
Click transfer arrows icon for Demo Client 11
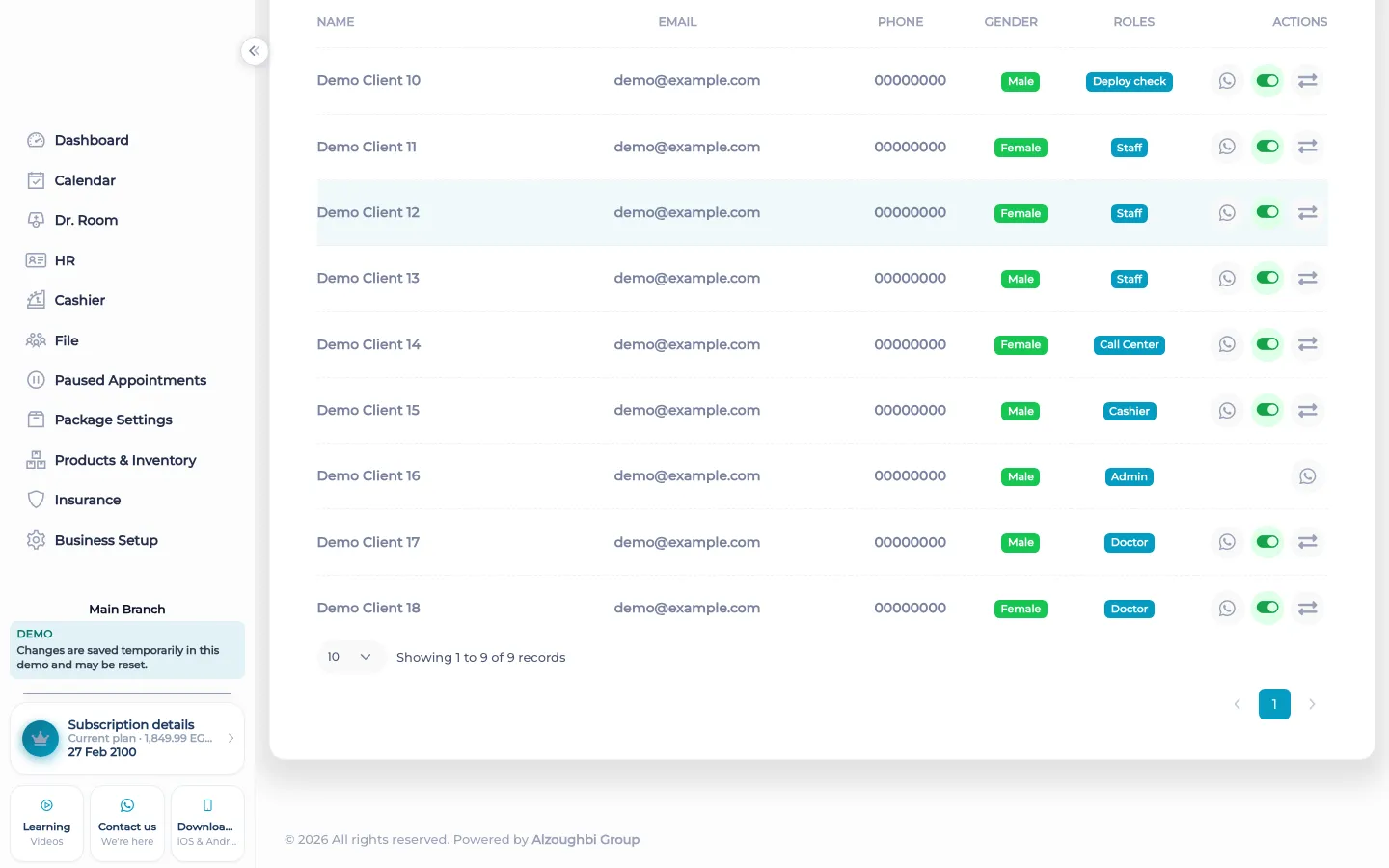click(x=1308, y=147)
